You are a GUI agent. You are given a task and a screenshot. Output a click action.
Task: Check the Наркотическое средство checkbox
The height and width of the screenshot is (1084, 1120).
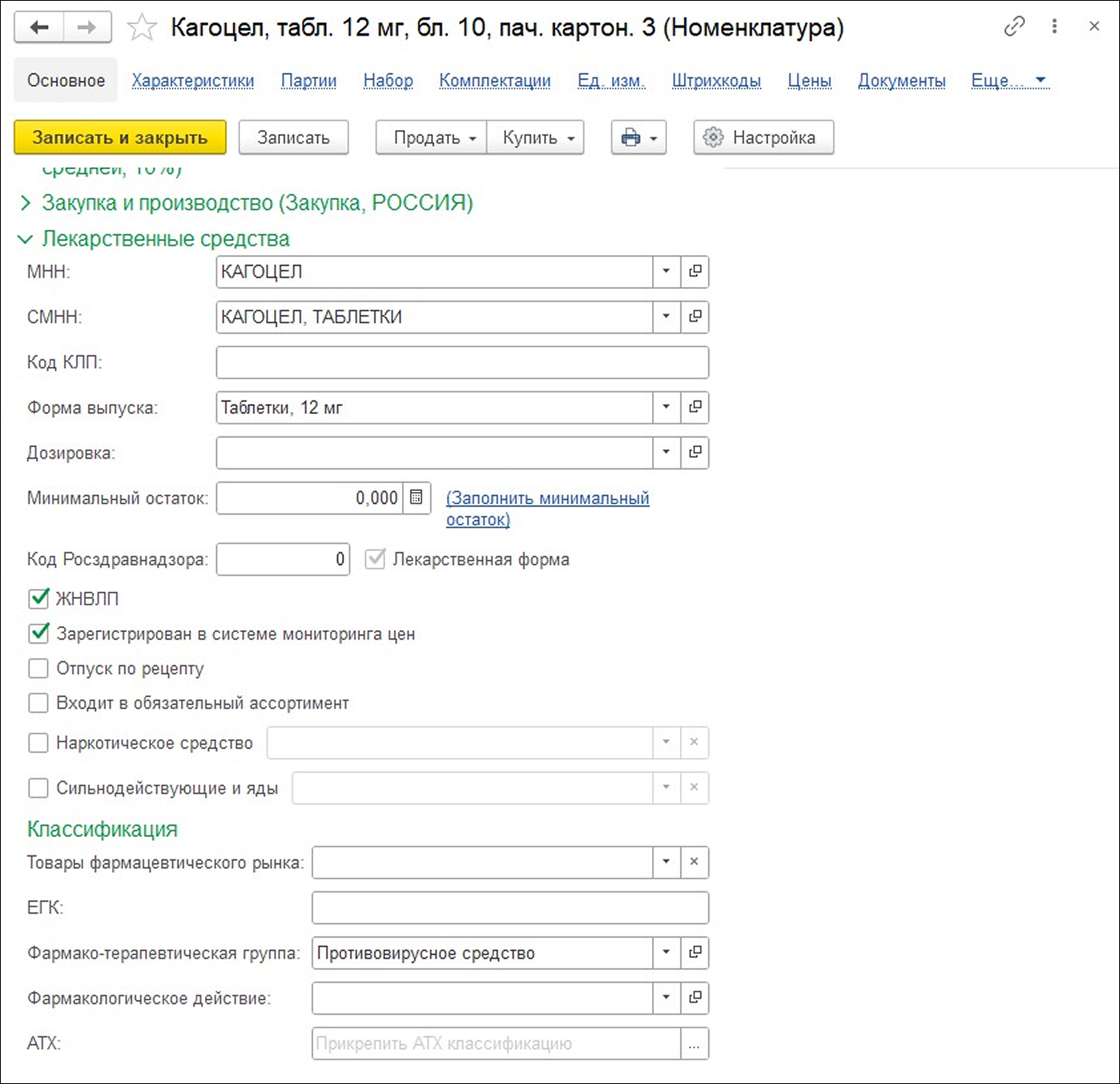(39, 743)
